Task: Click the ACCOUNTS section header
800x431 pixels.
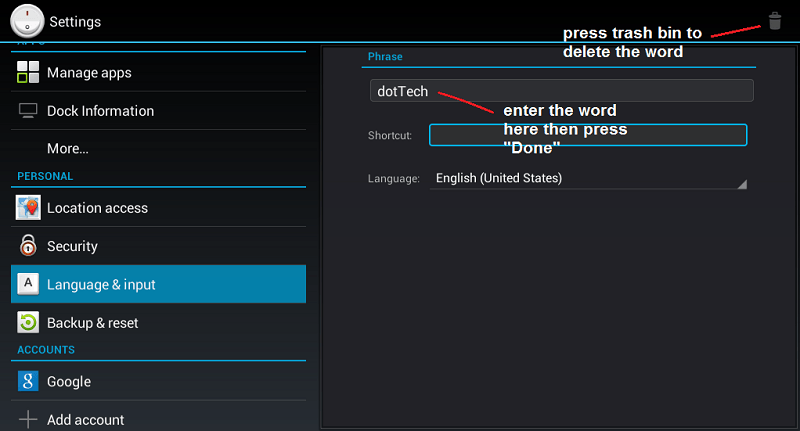Action: point(46,350)
